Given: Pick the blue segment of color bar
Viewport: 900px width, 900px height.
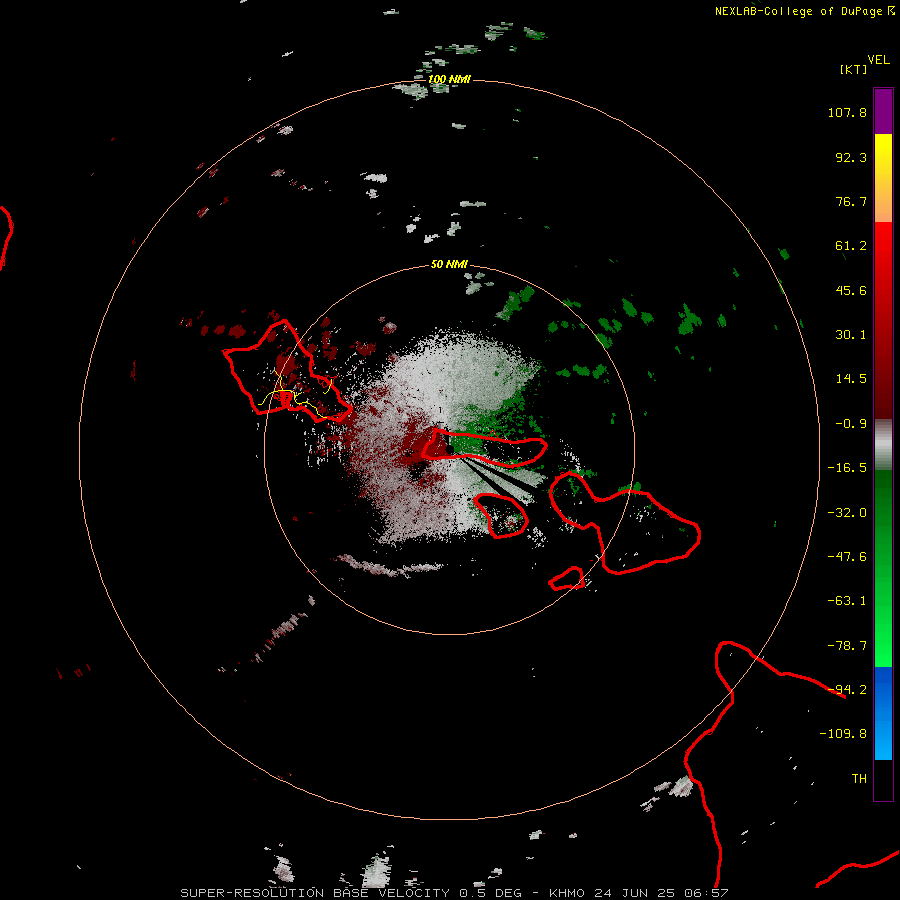Looking at the screenshot, I should 883,713.
